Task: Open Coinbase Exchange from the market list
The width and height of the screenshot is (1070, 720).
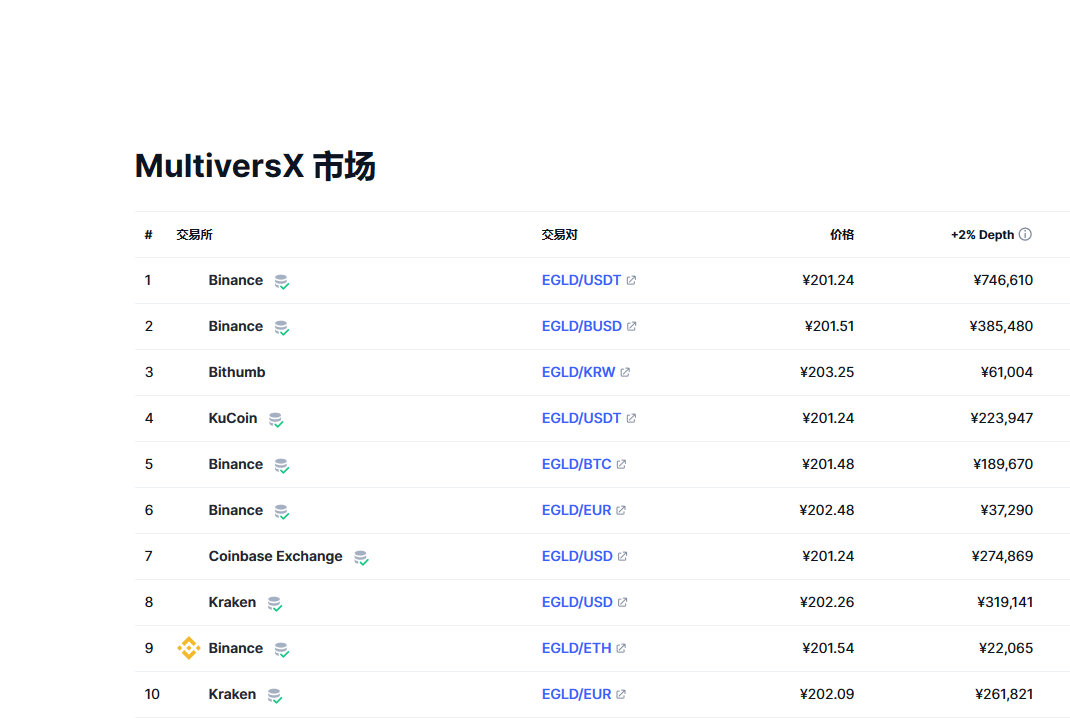Action: pyautogui.click(x=275, y=556)
